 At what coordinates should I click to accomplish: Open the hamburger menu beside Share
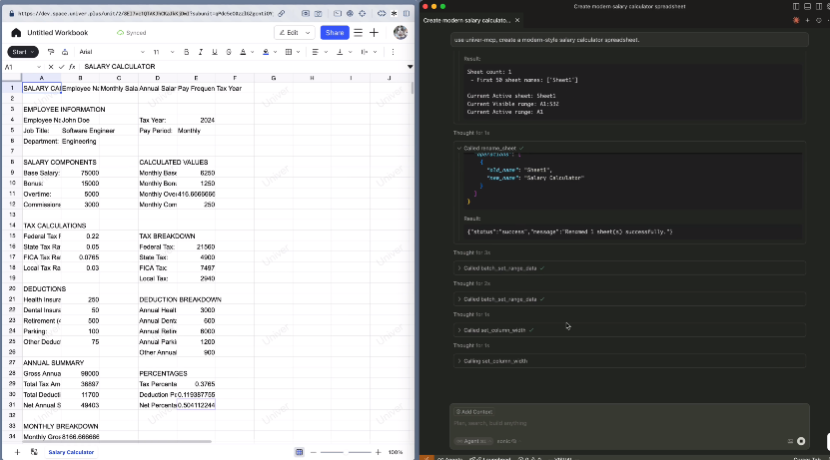(x=358, y=33)
